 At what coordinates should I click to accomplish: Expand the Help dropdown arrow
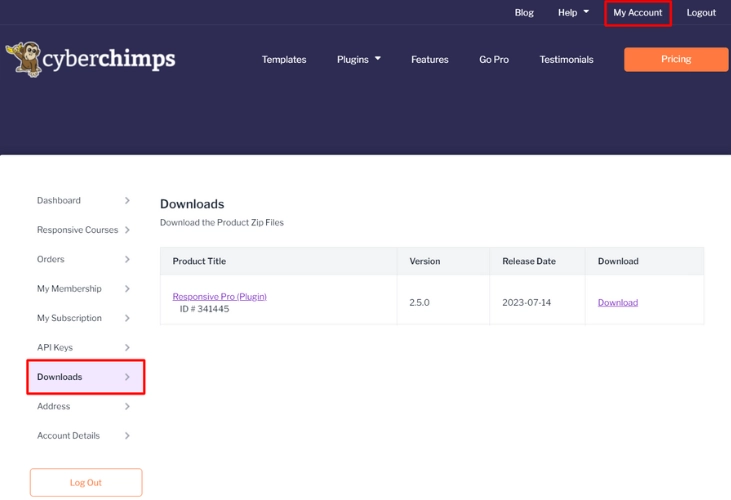586,12
